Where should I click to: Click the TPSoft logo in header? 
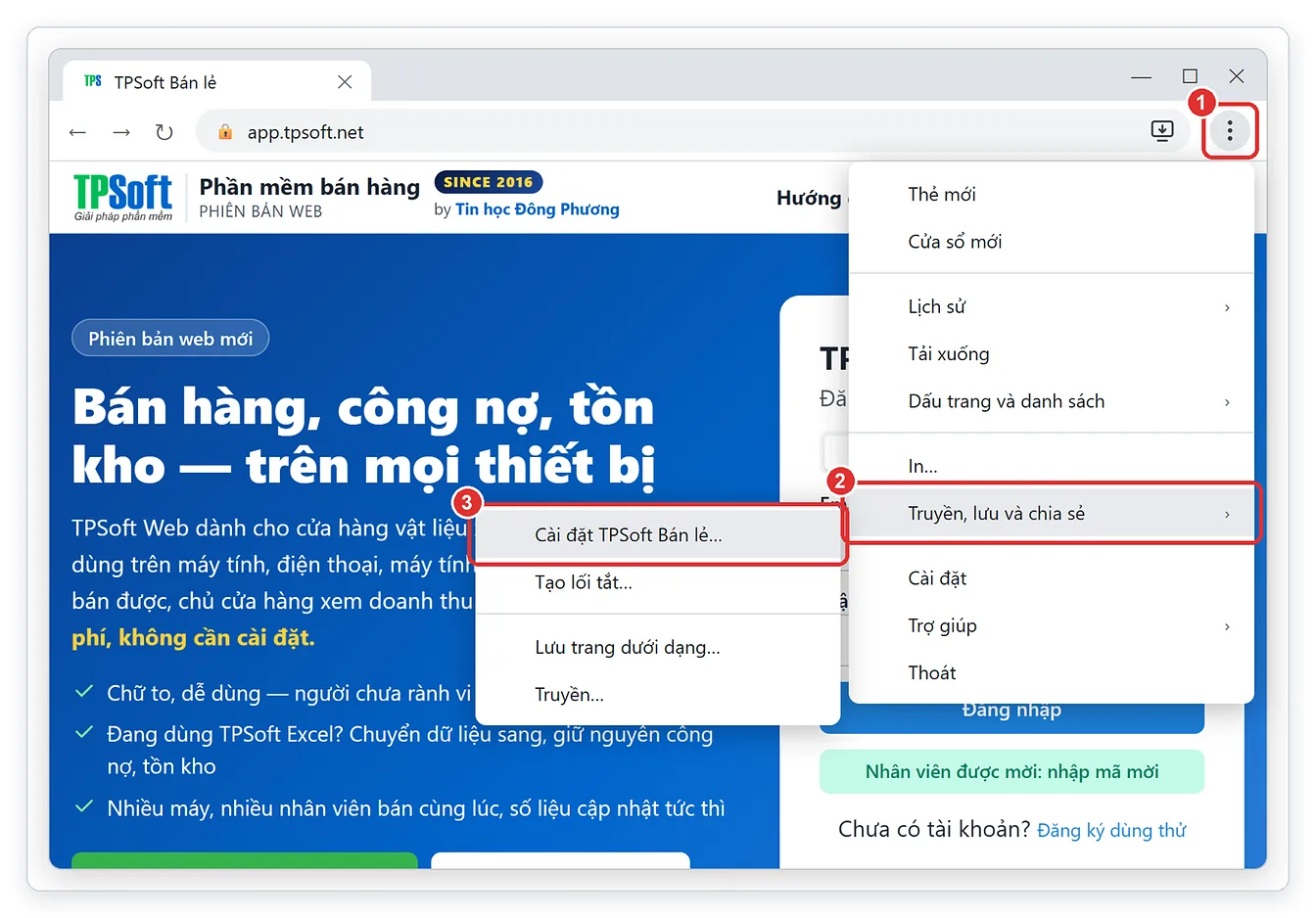123,197
